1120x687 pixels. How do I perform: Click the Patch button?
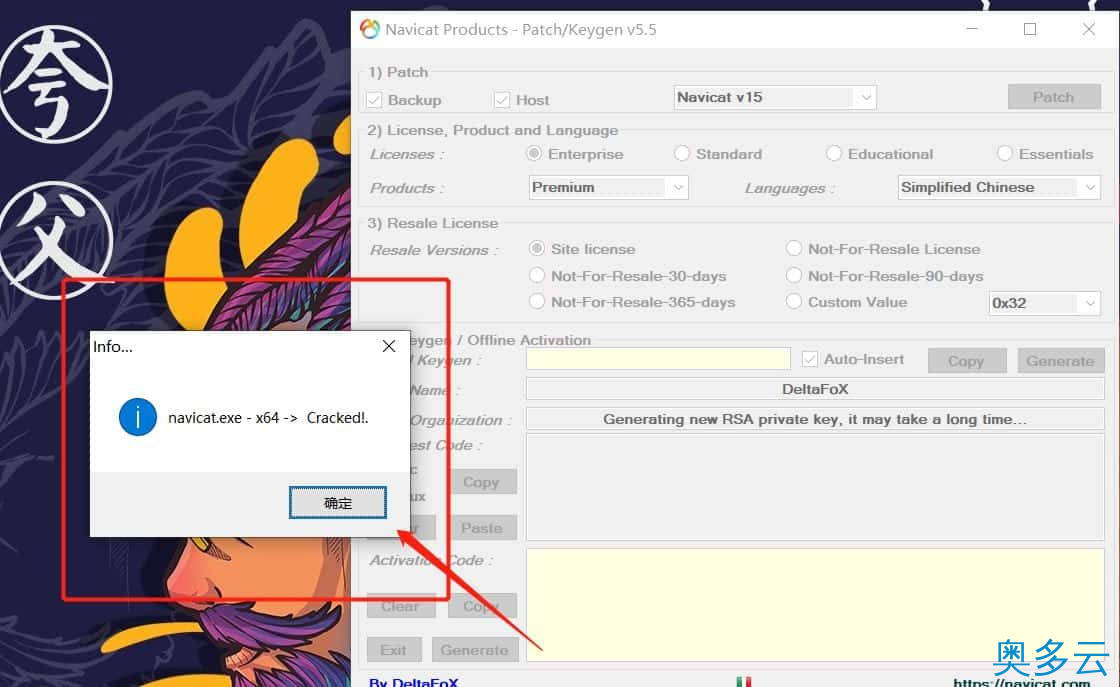(1054, 97)
